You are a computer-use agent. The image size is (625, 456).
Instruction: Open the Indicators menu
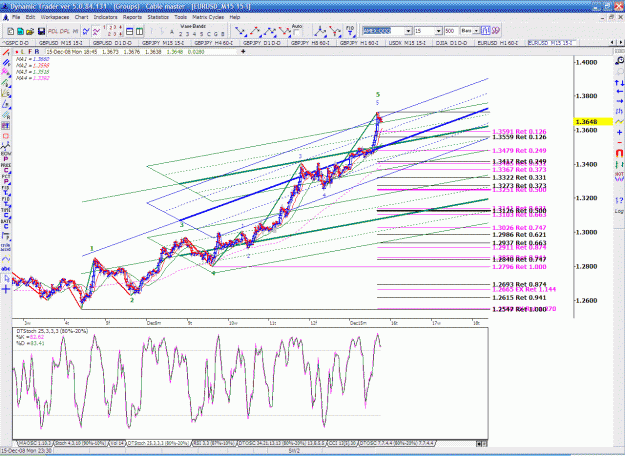tap(105, 17)
